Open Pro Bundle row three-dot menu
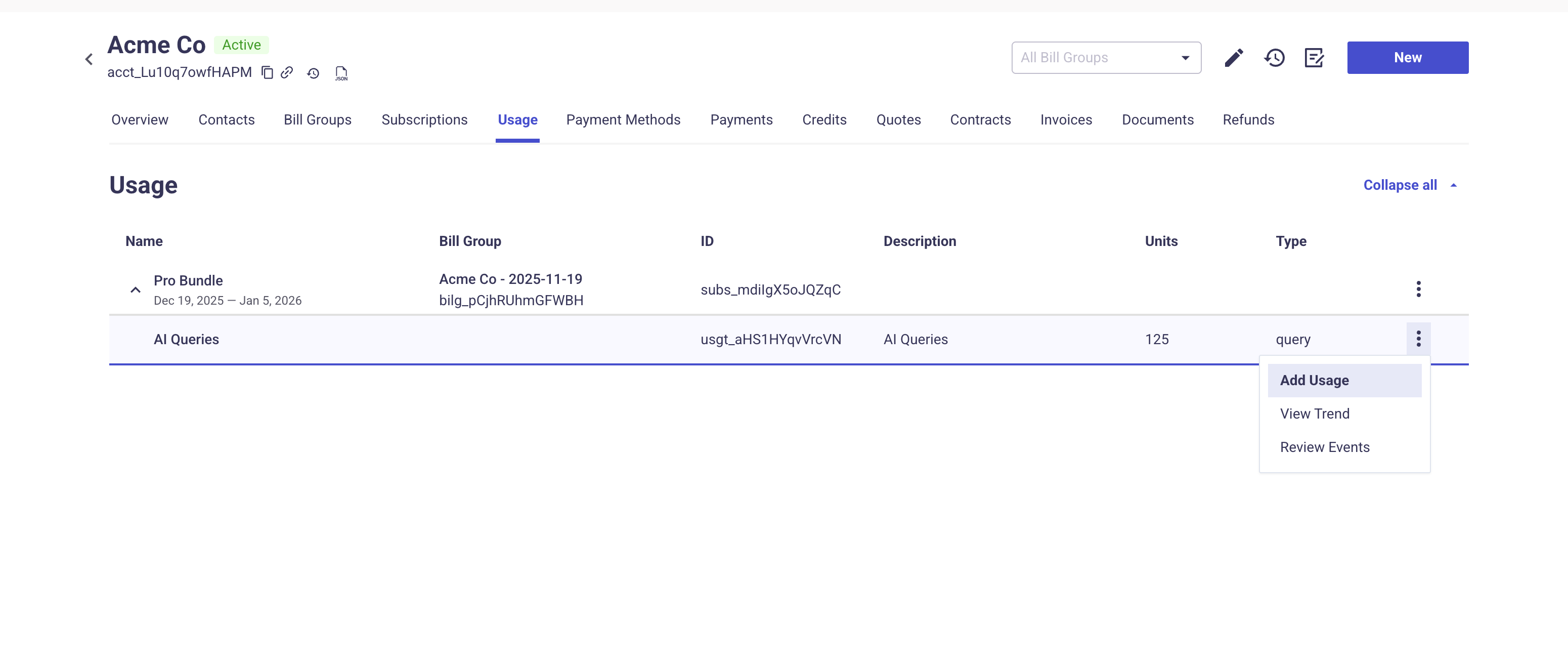Image resolution: width=1568 pixels, height=662 pixels. point(1418,289)
